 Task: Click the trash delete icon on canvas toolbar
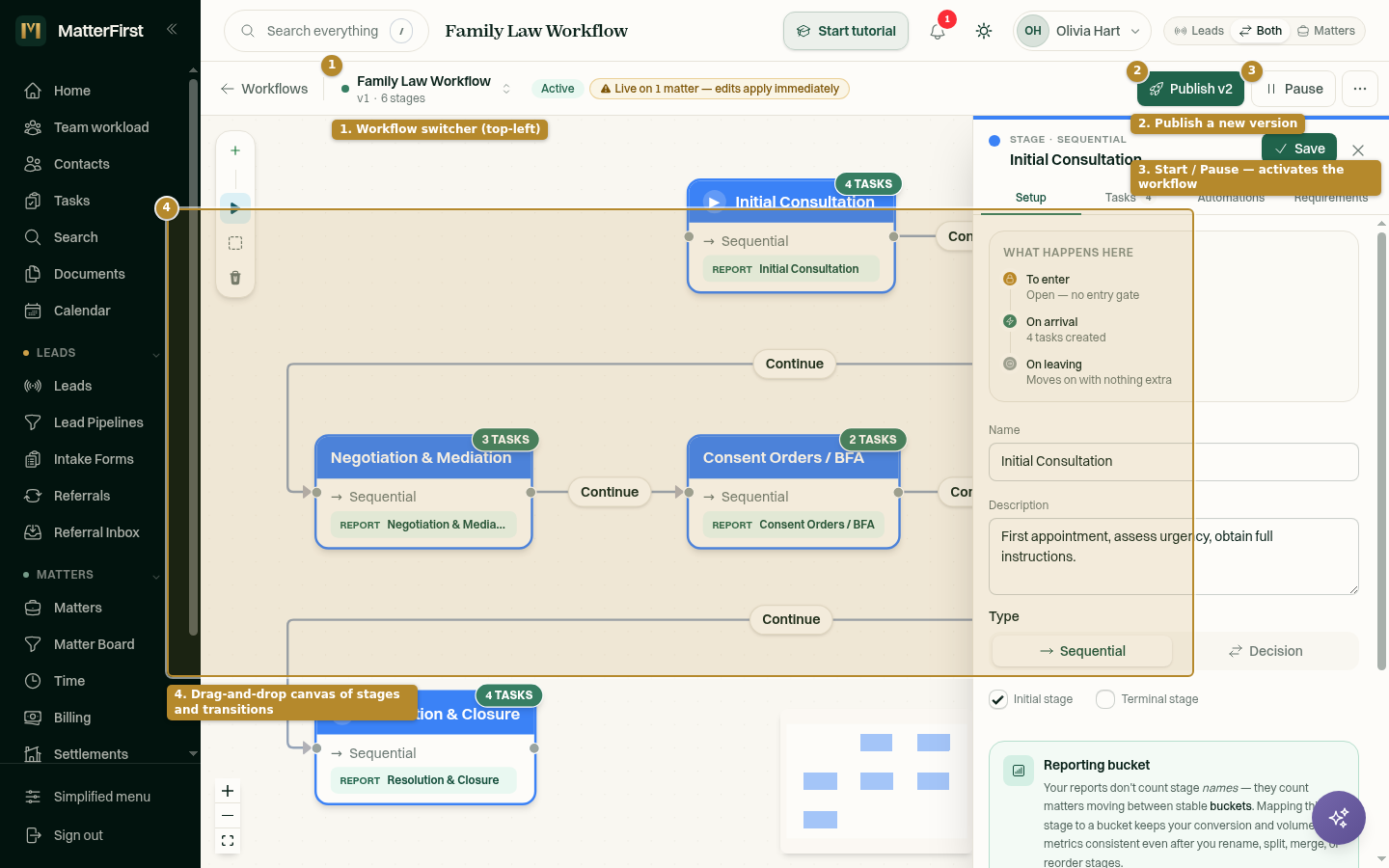tap(235, 278)
